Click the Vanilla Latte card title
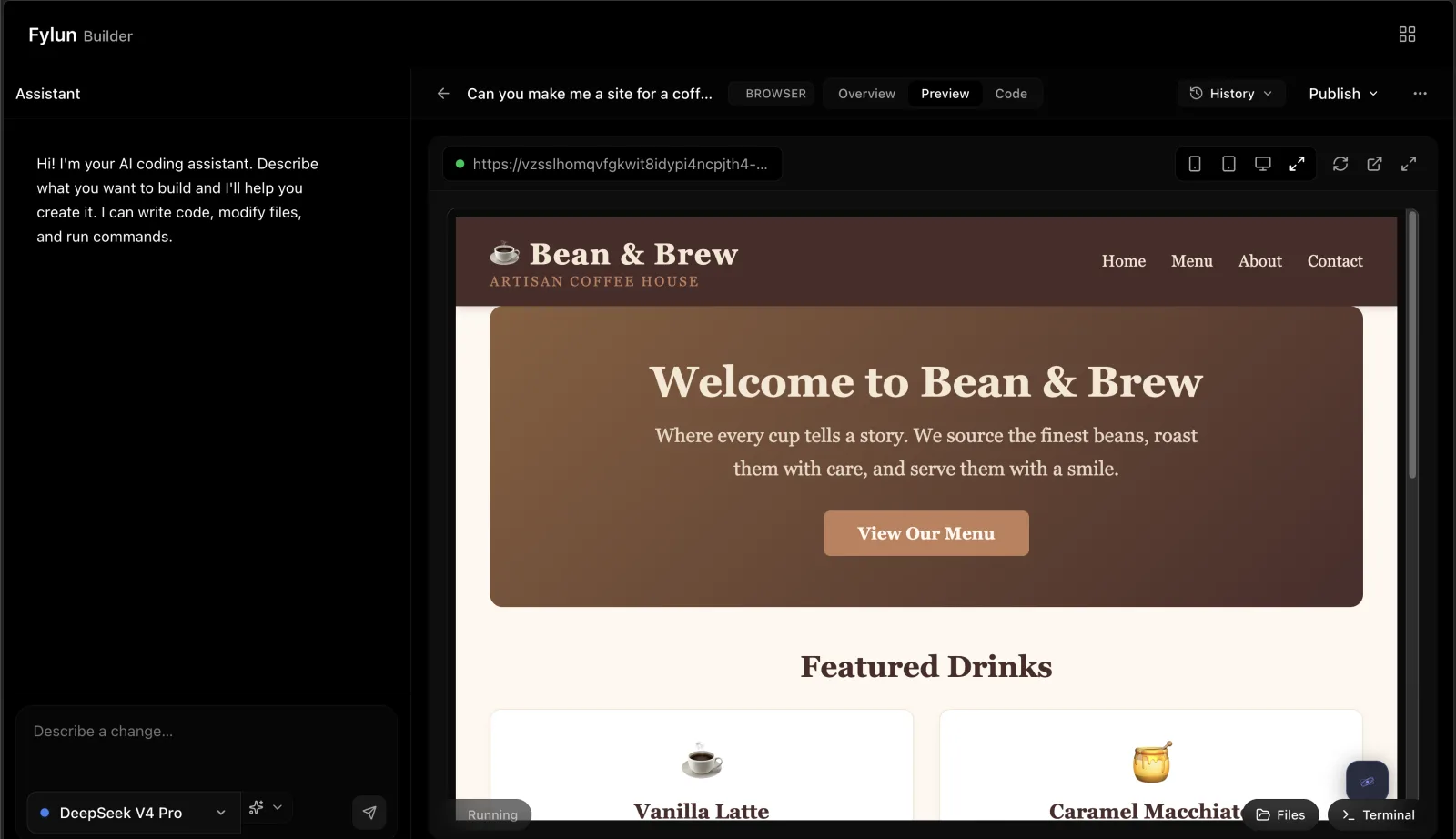 pos(702,811)
